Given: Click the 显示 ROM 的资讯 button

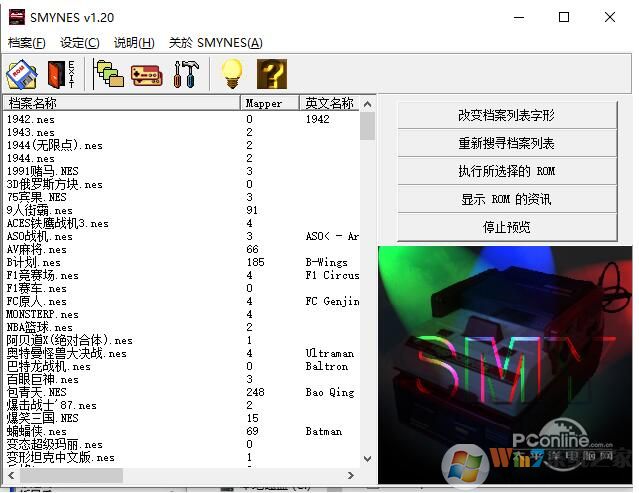Looking at the screenshot, I should (506, 199).
